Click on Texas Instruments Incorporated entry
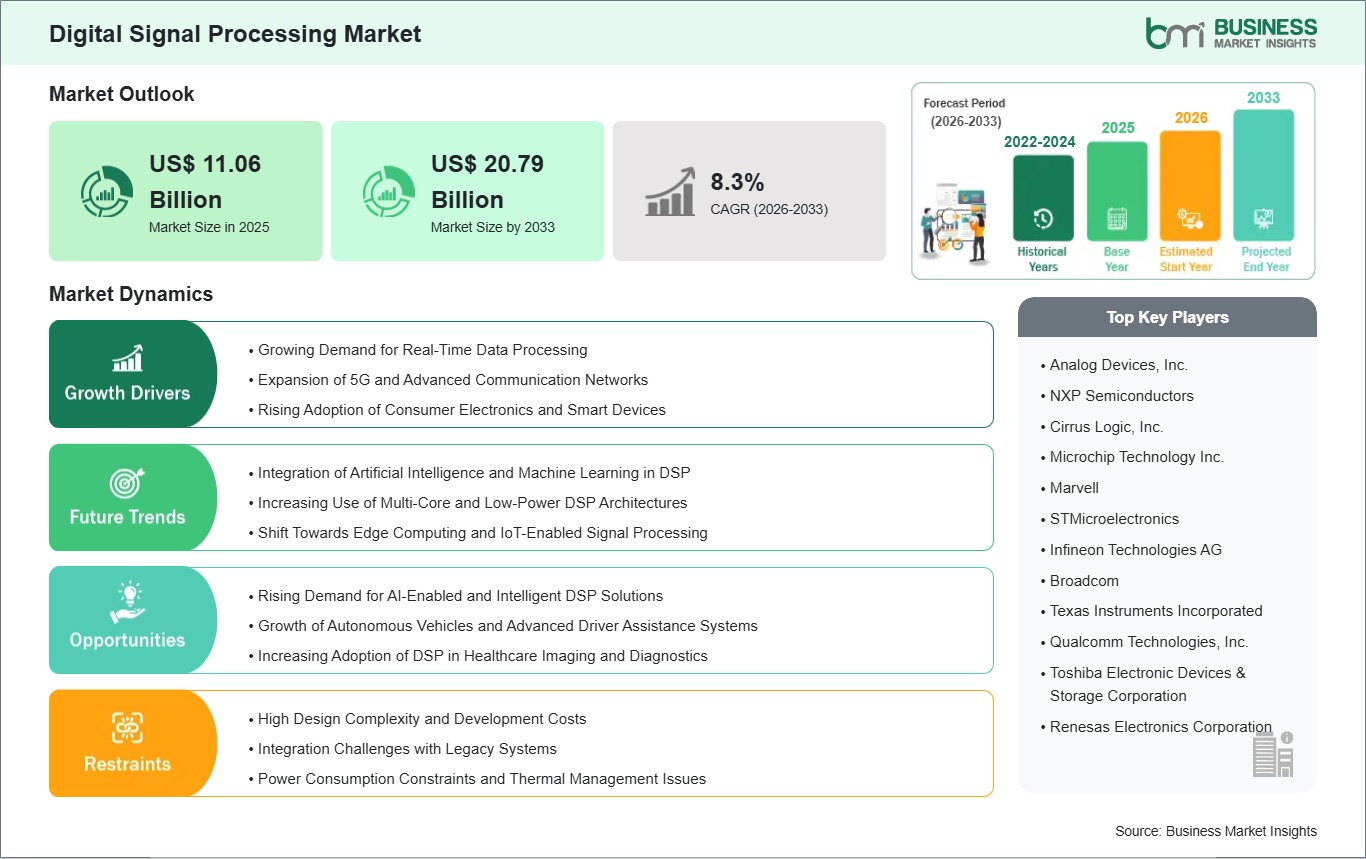 coord(1156,611)
